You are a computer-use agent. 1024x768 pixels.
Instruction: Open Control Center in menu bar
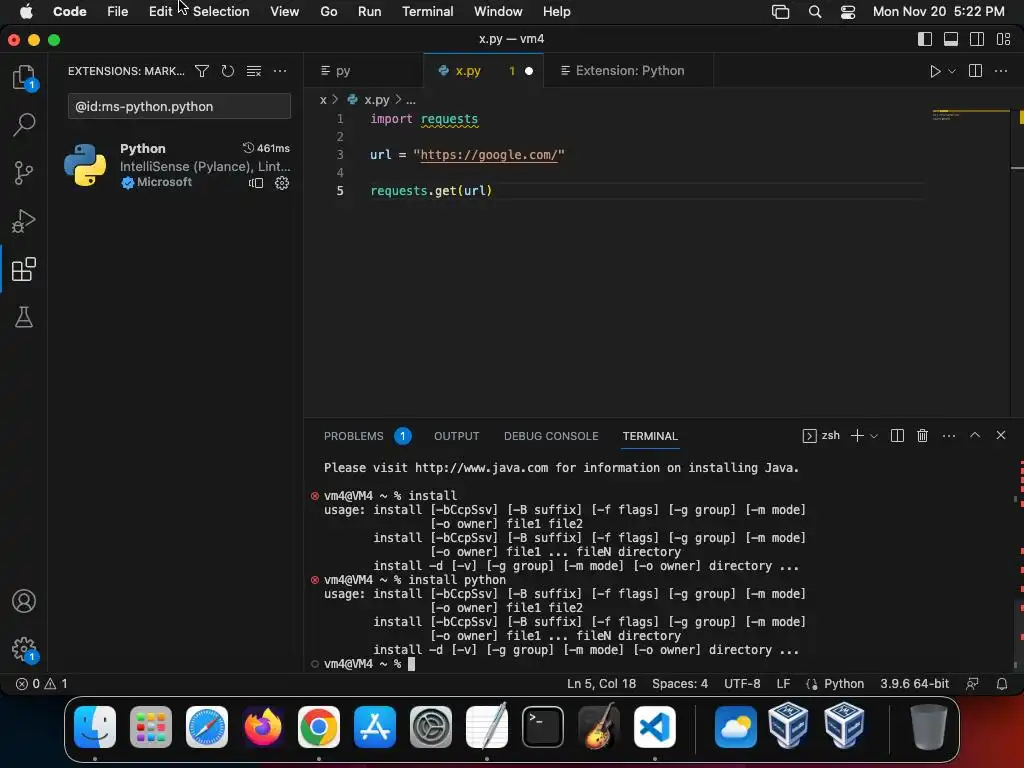tap(848, 11)
